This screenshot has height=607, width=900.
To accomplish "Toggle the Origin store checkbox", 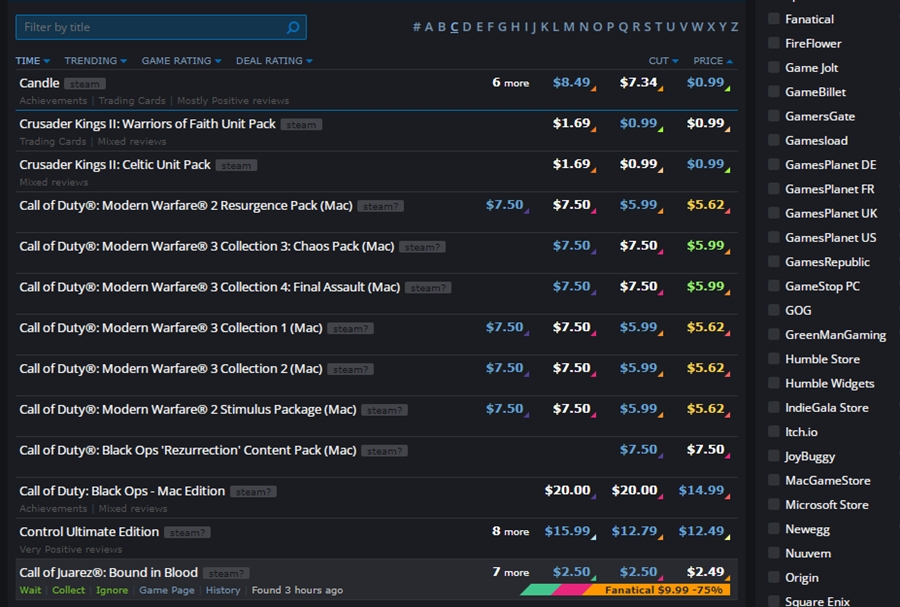I will coord(774,577).
